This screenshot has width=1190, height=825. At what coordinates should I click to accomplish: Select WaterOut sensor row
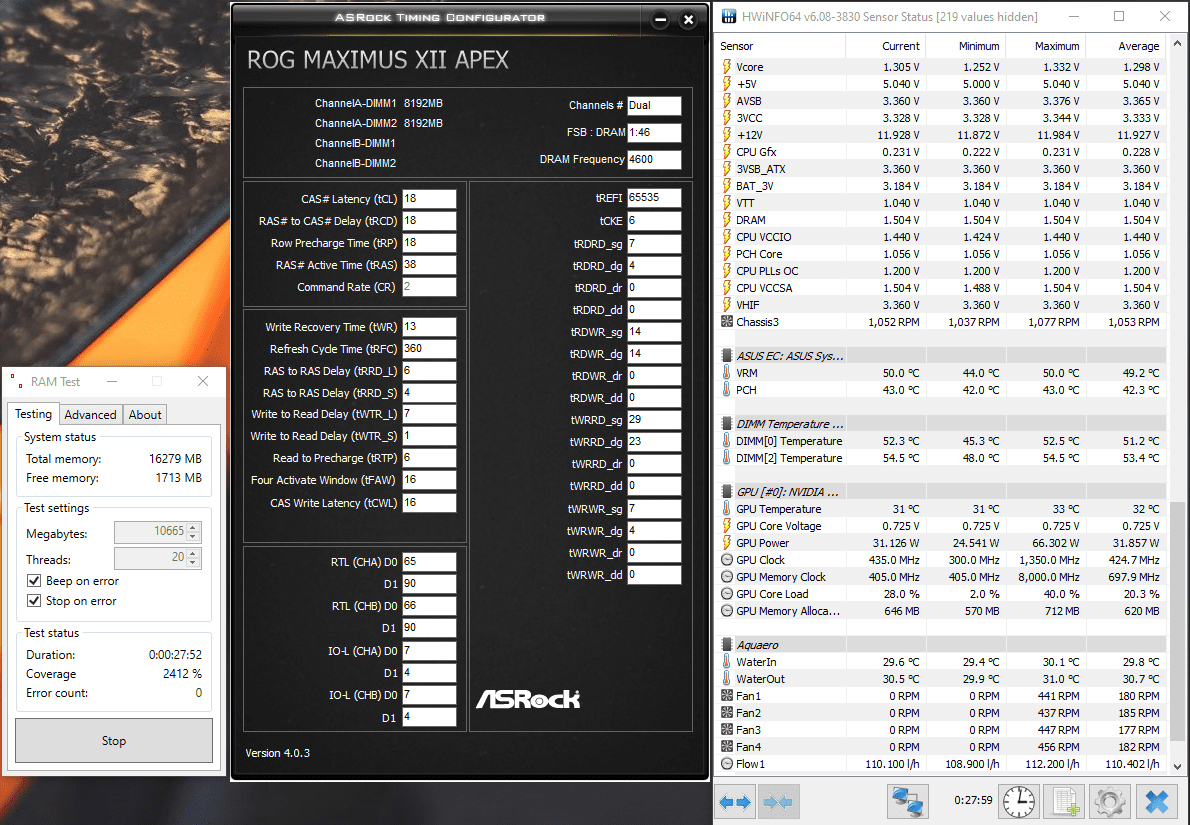coord(941,679)
